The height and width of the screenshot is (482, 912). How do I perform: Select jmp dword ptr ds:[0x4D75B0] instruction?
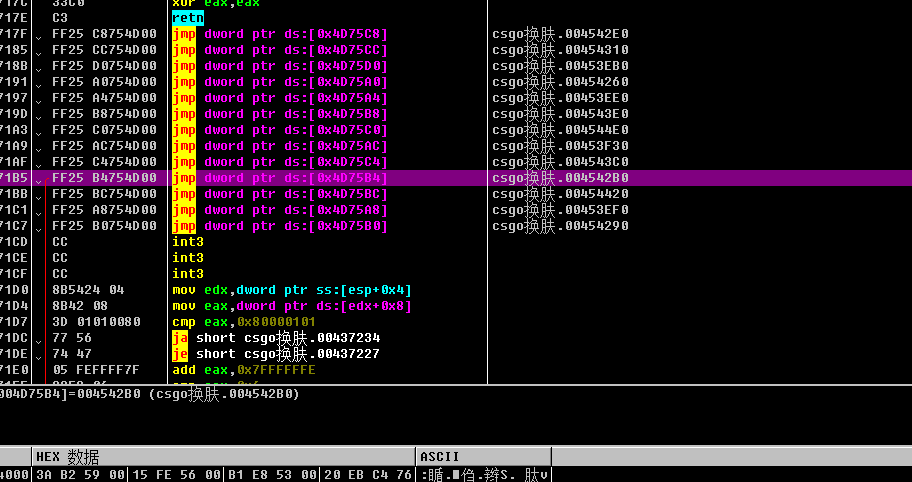[x=280, y=226]
